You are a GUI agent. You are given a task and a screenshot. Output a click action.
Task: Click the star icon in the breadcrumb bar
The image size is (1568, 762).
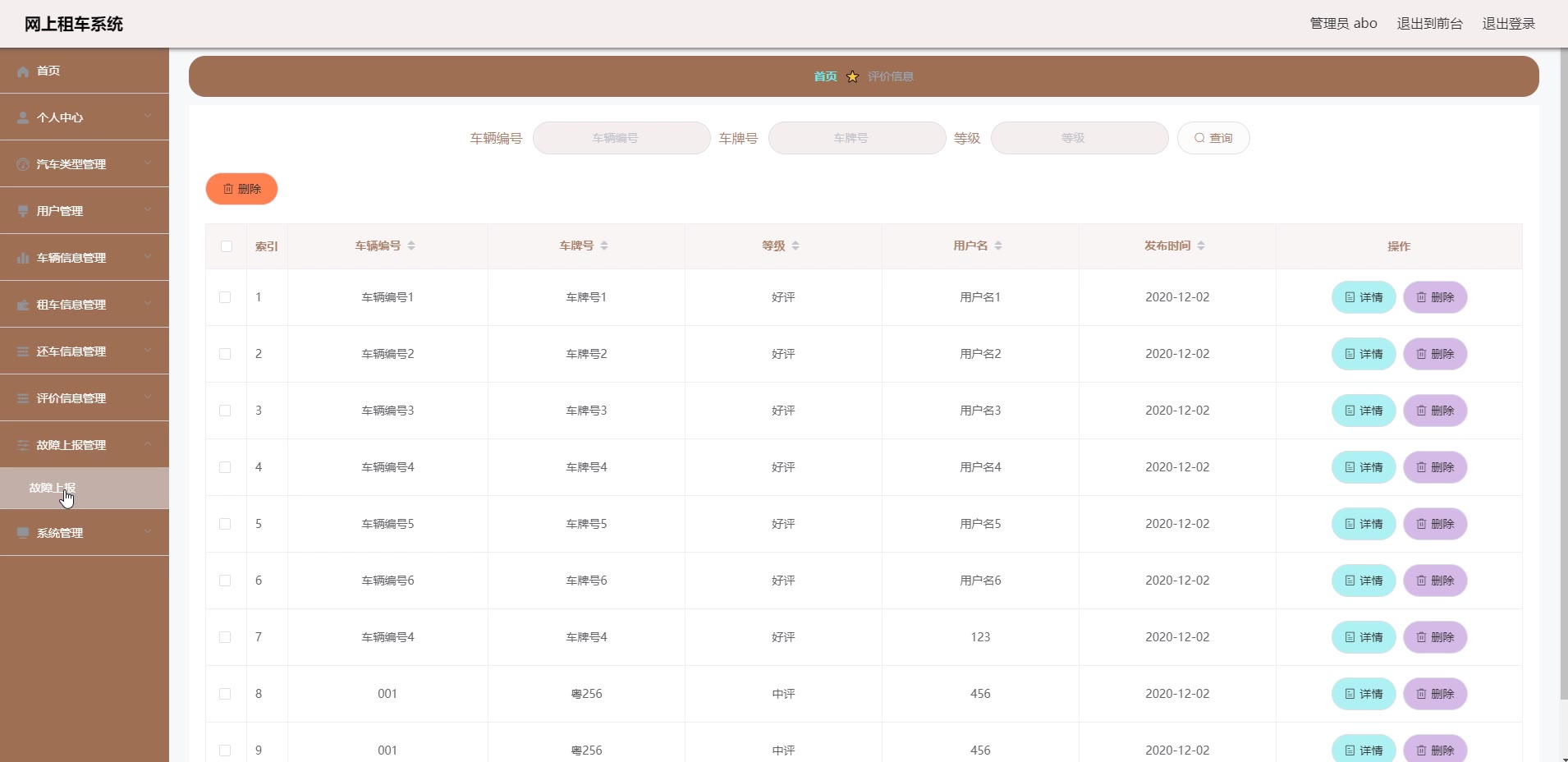click(x=852, y=76)
